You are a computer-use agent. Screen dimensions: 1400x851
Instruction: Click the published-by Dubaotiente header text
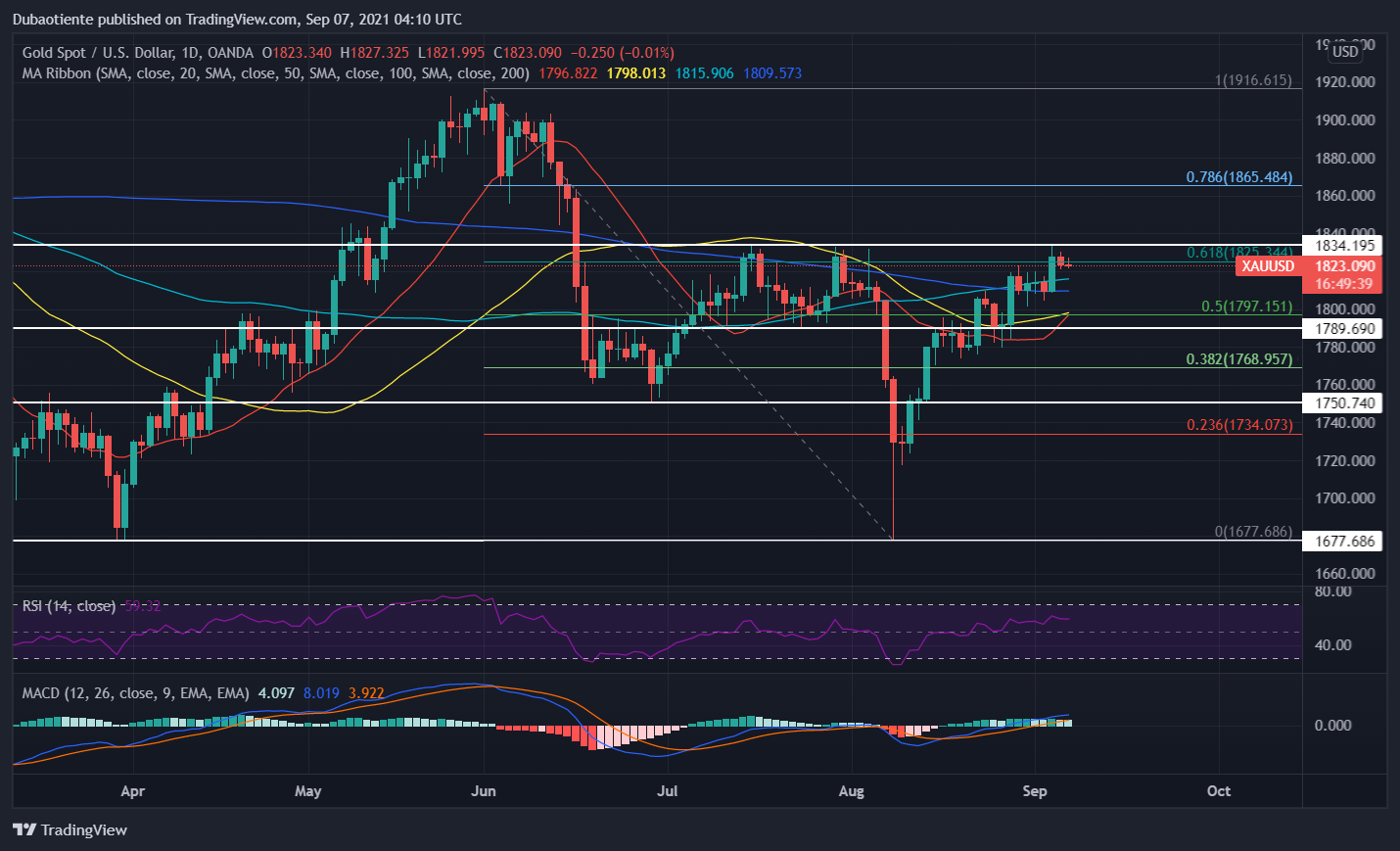[237, 20]
